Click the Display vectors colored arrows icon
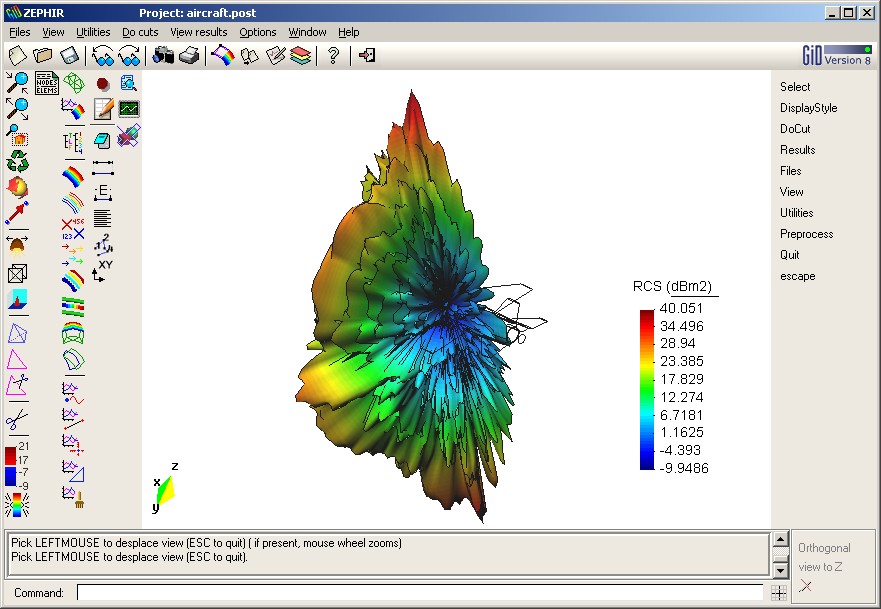881x609 pixels. pos(73,254)
